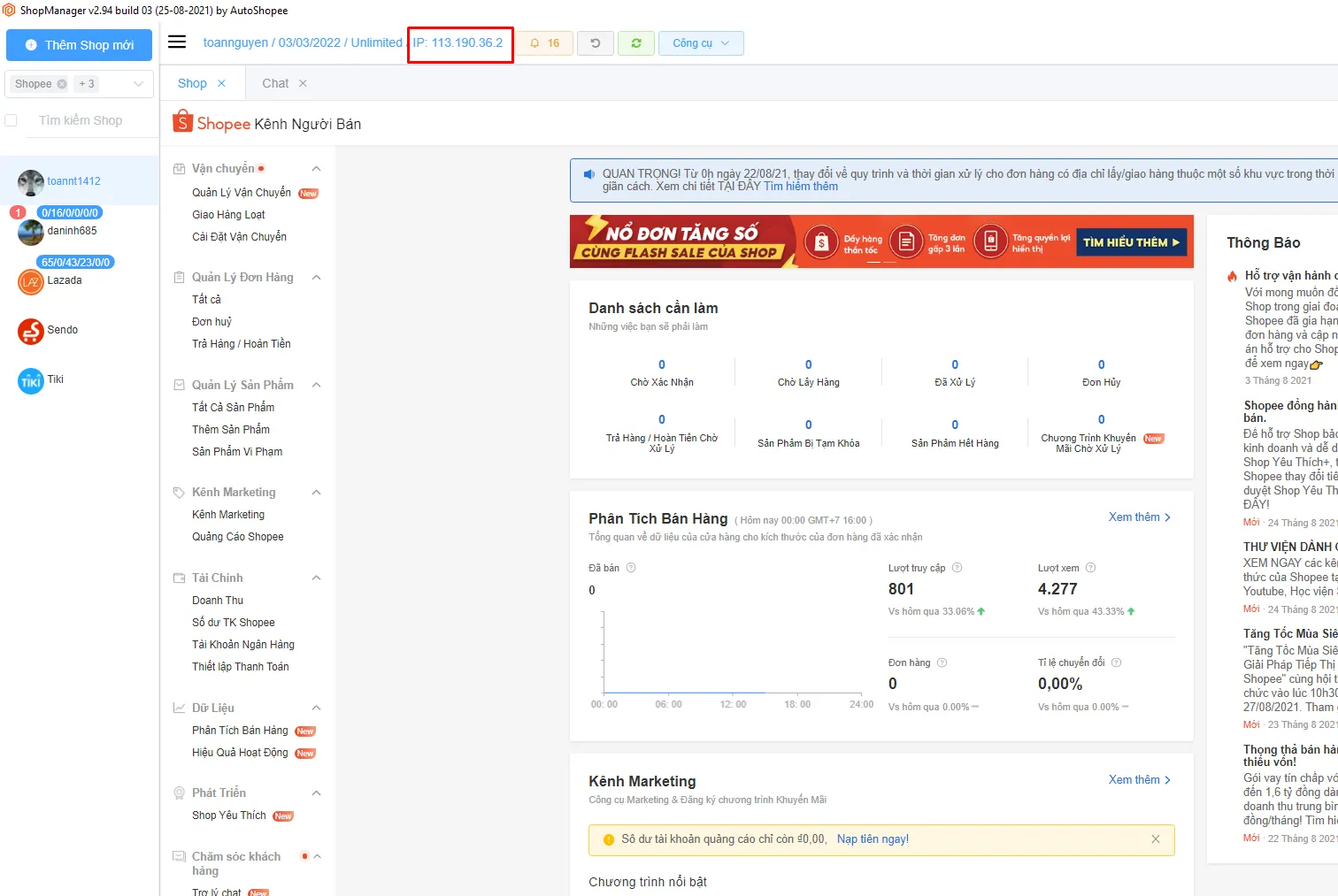
Task: Click the Tìm hiểu thêm link
Action: click(x=801, y=187)
